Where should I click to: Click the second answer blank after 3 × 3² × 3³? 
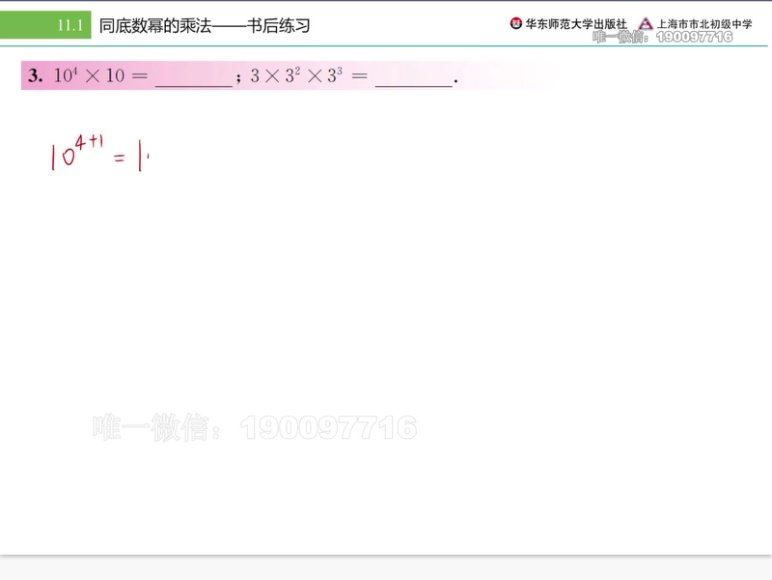tap(413, 78)
